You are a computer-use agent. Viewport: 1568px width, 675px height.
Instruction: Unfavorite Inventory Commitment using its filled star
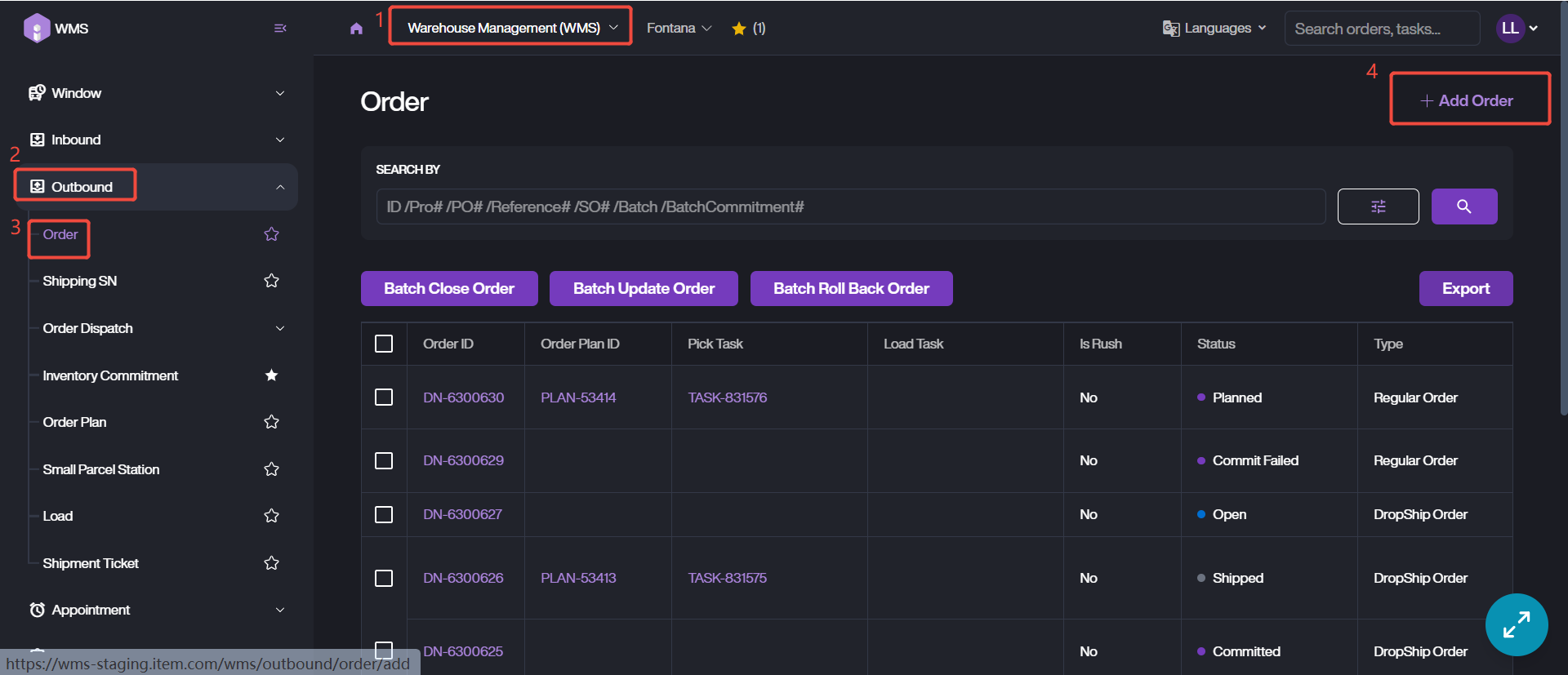pyautogui.click(x=272, y=375)
